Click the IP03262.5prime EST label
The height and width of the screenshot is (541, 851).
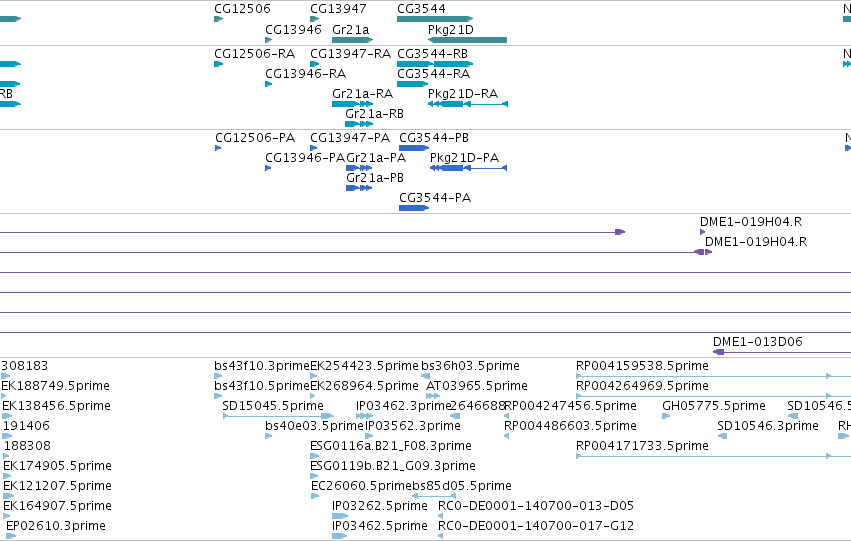380,506
